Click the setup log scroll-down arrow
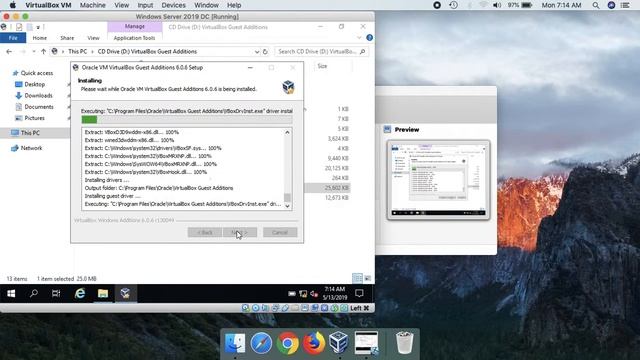The width and height of the screenshot is (640, 360). [x=287, y=206]
